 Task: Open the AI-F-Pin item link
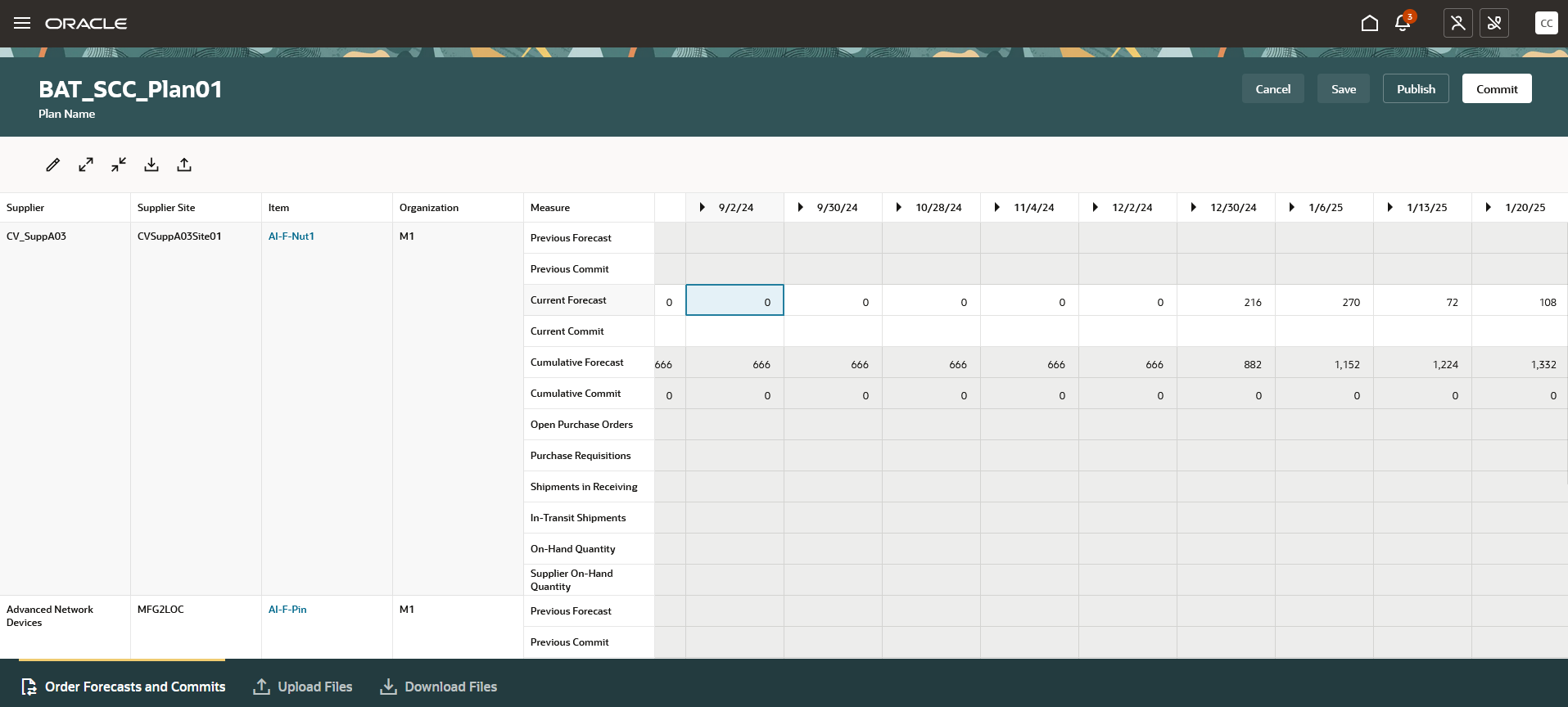(287, 610)
